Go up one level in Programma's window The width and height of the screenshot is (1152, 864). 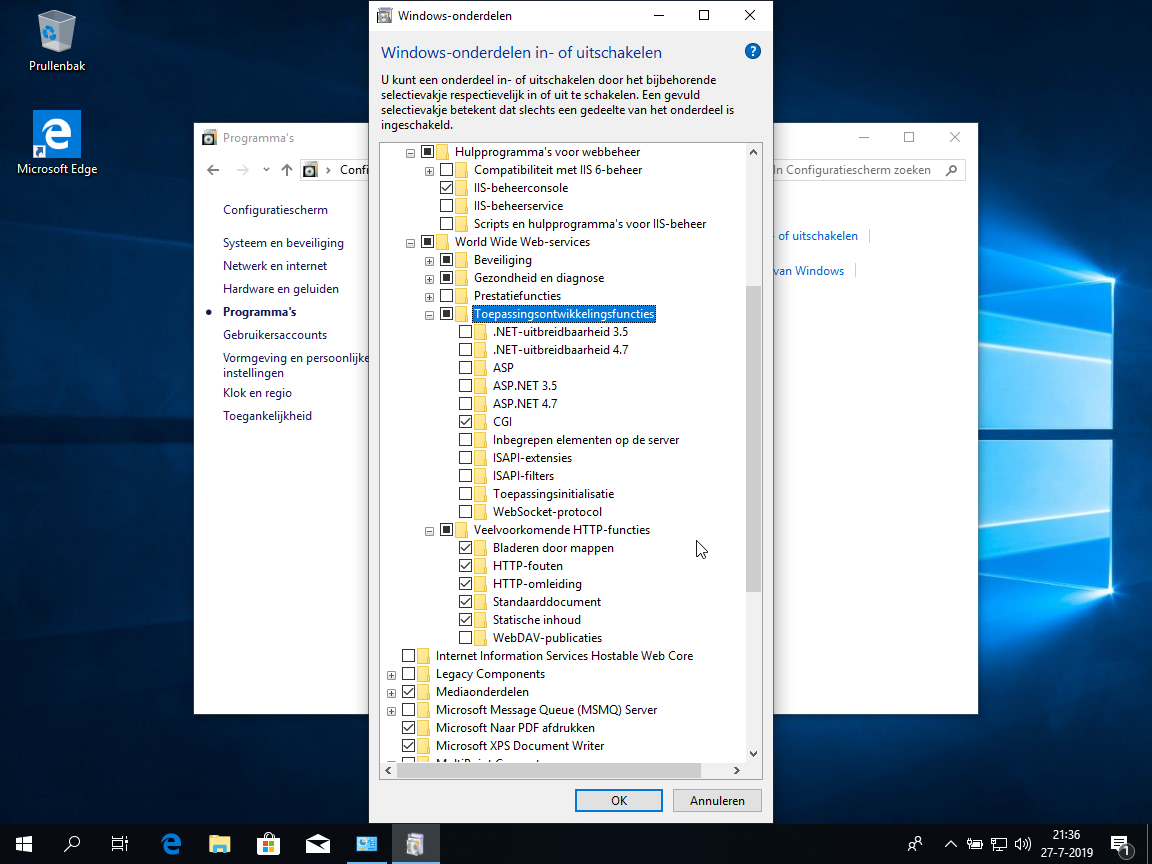(x=287, y=170)
